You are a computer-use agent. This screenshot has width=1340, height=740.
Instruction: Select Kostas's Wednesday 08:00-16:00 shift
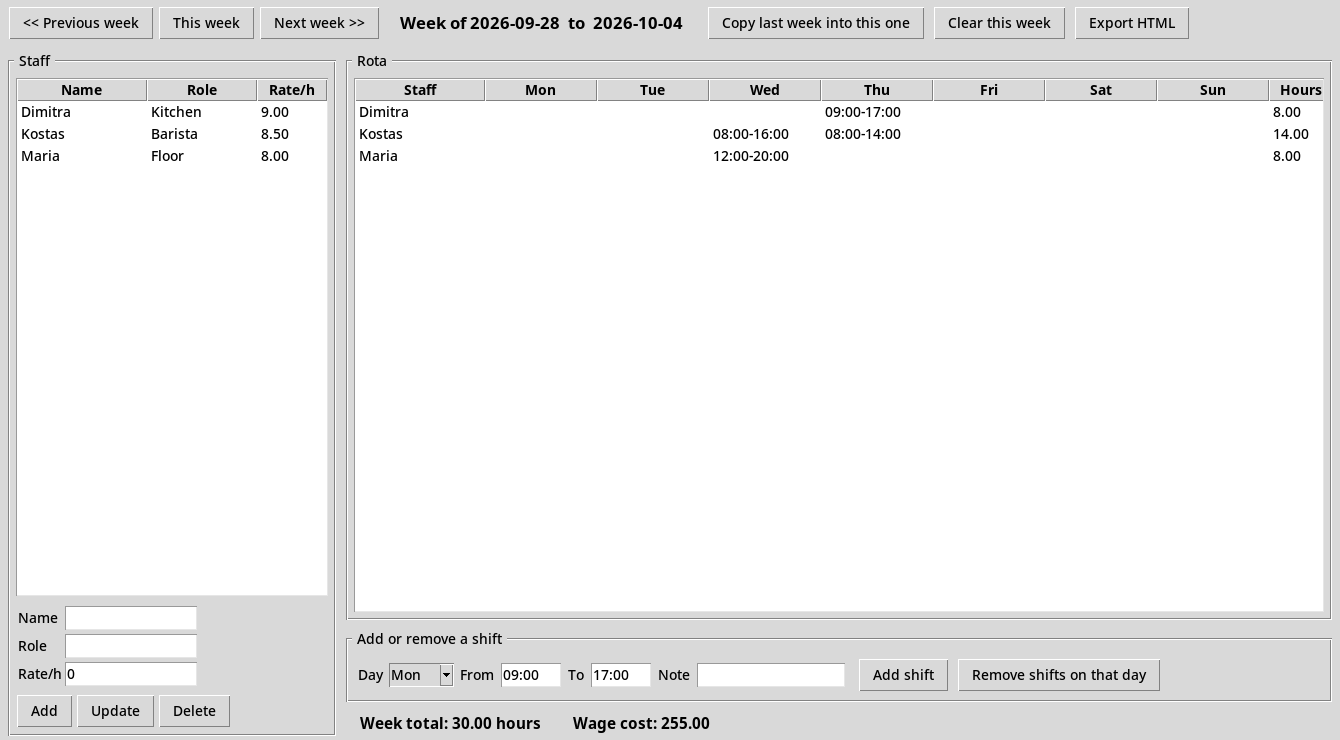751,134
